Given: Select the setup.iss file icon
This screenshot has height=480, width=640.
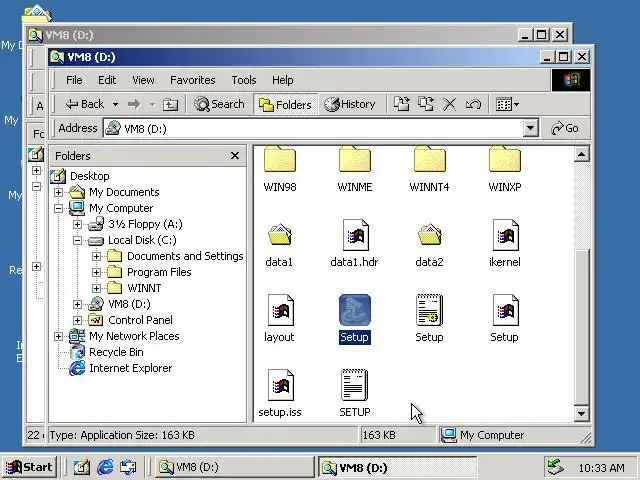Looking at the screenshot, I should (x=280, y=385).
